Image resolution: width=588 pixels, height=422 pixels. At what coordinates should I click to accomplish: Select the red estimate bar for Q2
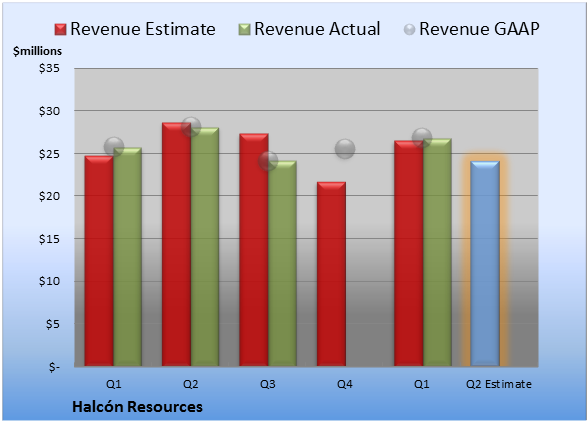point(176,244)
